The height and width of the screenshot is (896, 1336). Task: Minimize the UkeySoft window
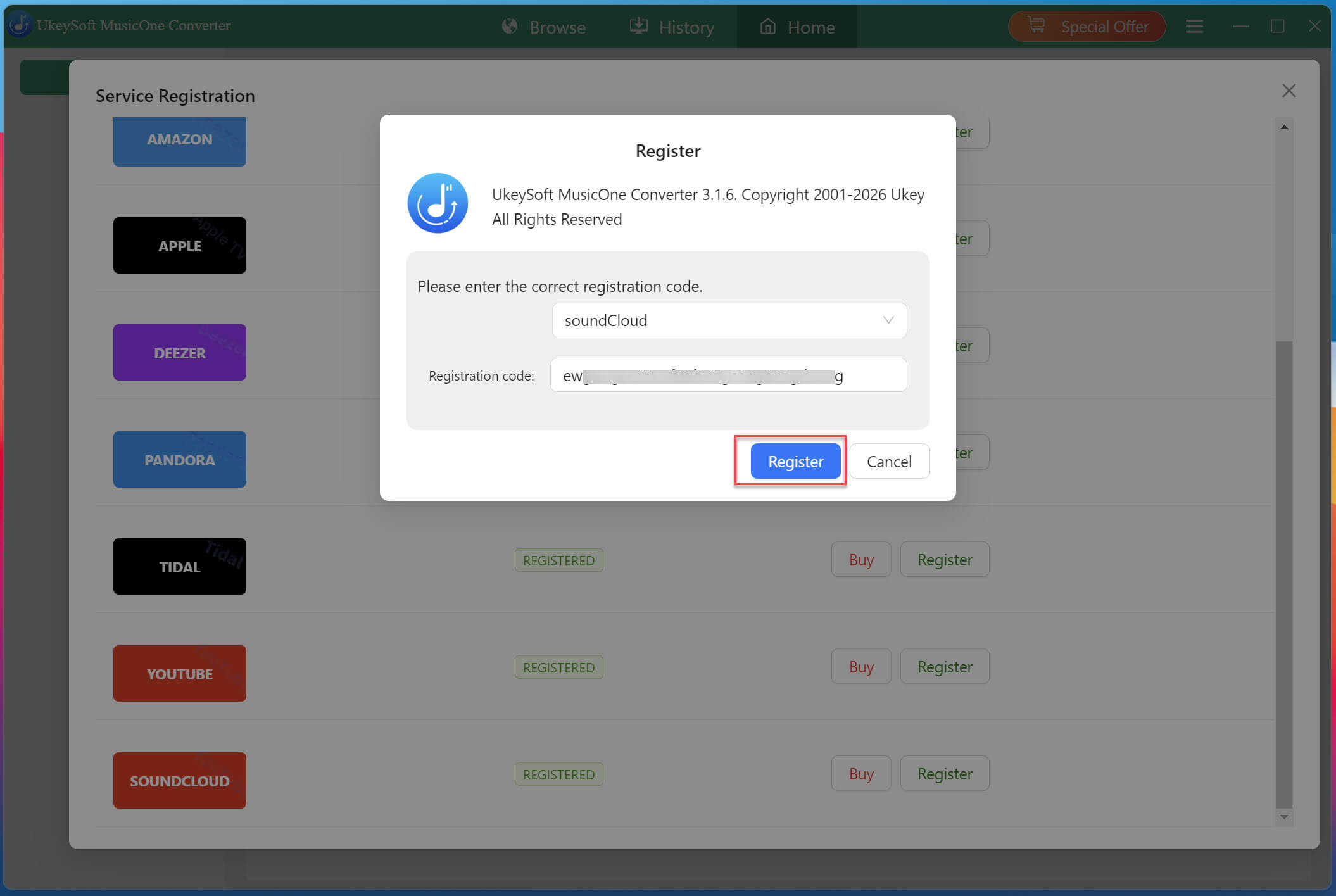[1240, 27]
